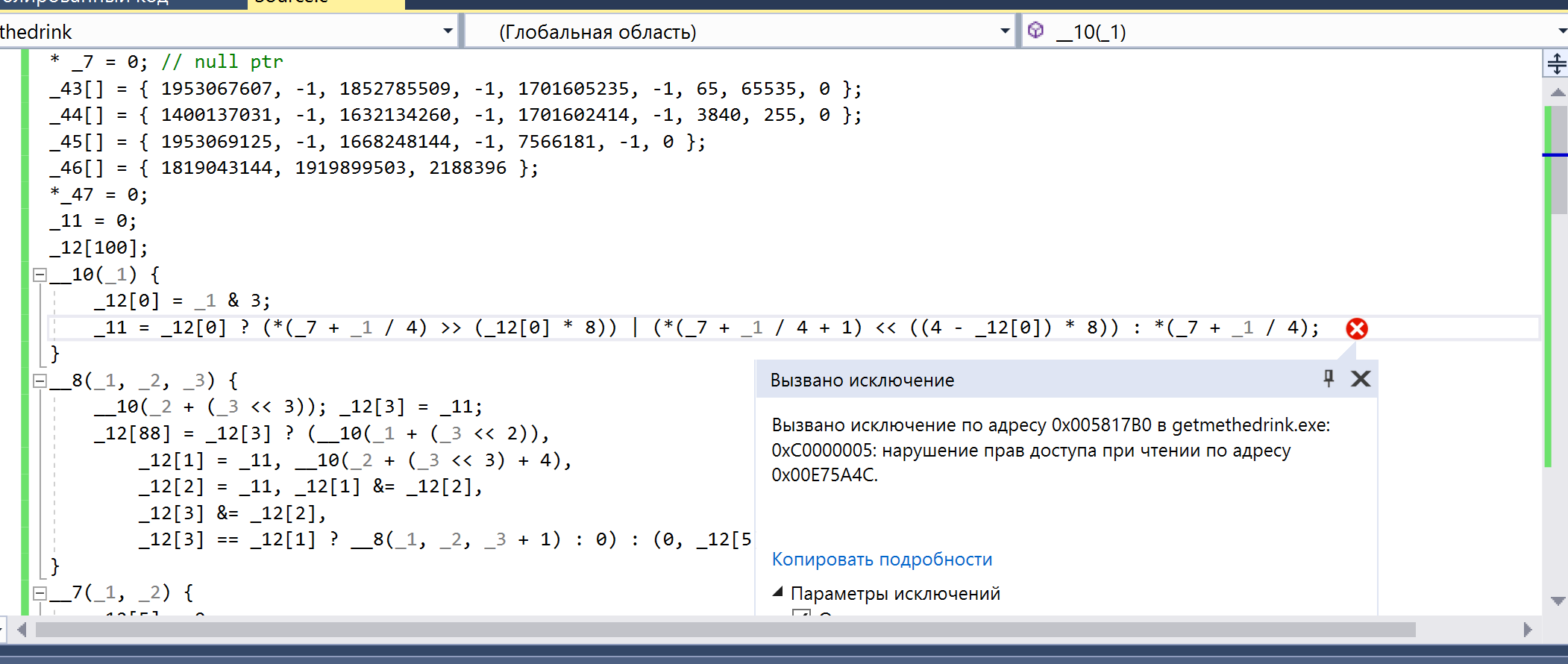
Task: Collapse the __7(_1, _2) function block
Action: click(x=40, y=594)
